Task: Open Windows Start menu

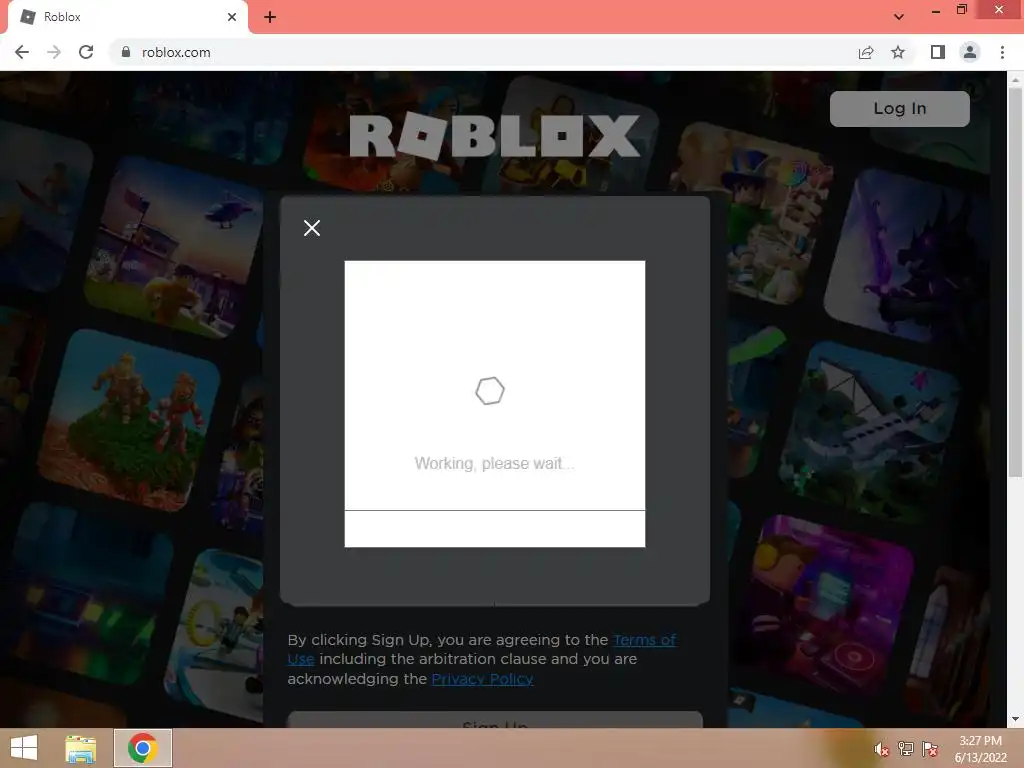Action: coord(24,748)
